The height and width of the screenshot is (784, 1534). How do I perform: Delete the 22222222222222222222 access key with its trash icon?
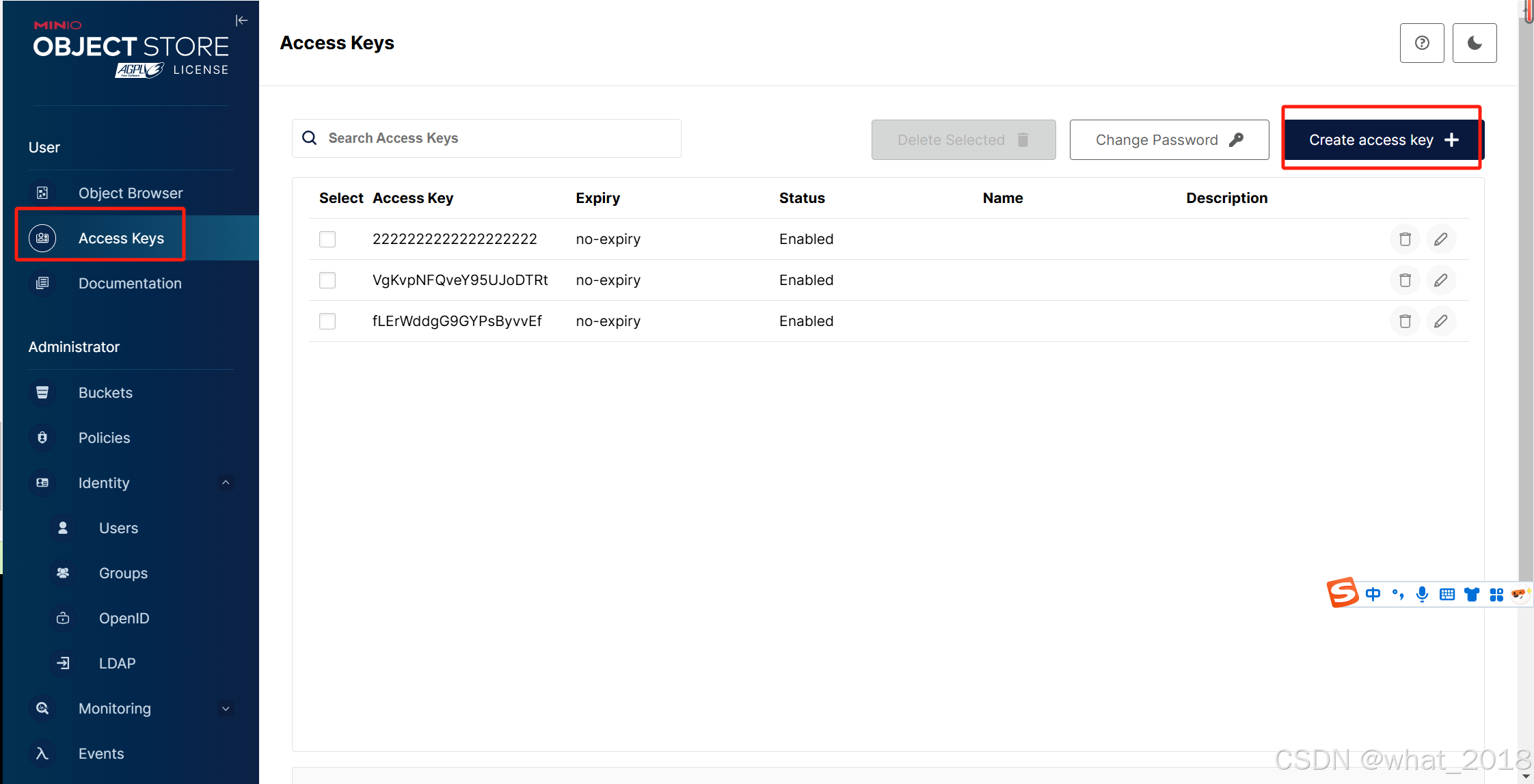1405,239
